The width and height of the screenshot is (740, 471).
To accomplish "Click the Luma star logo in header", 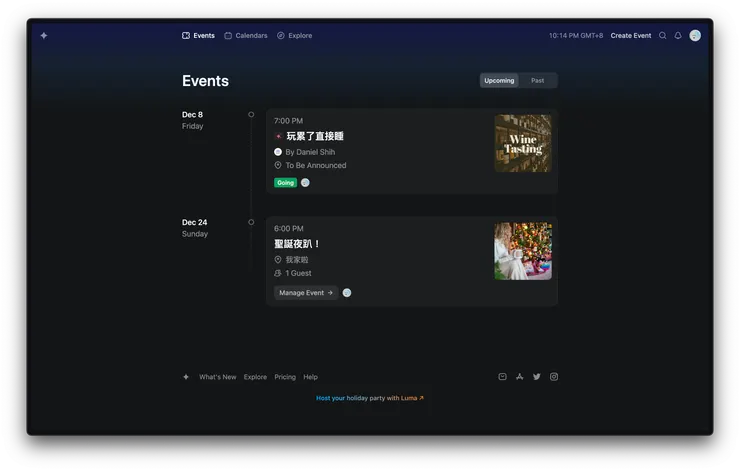I will [44, 35].
